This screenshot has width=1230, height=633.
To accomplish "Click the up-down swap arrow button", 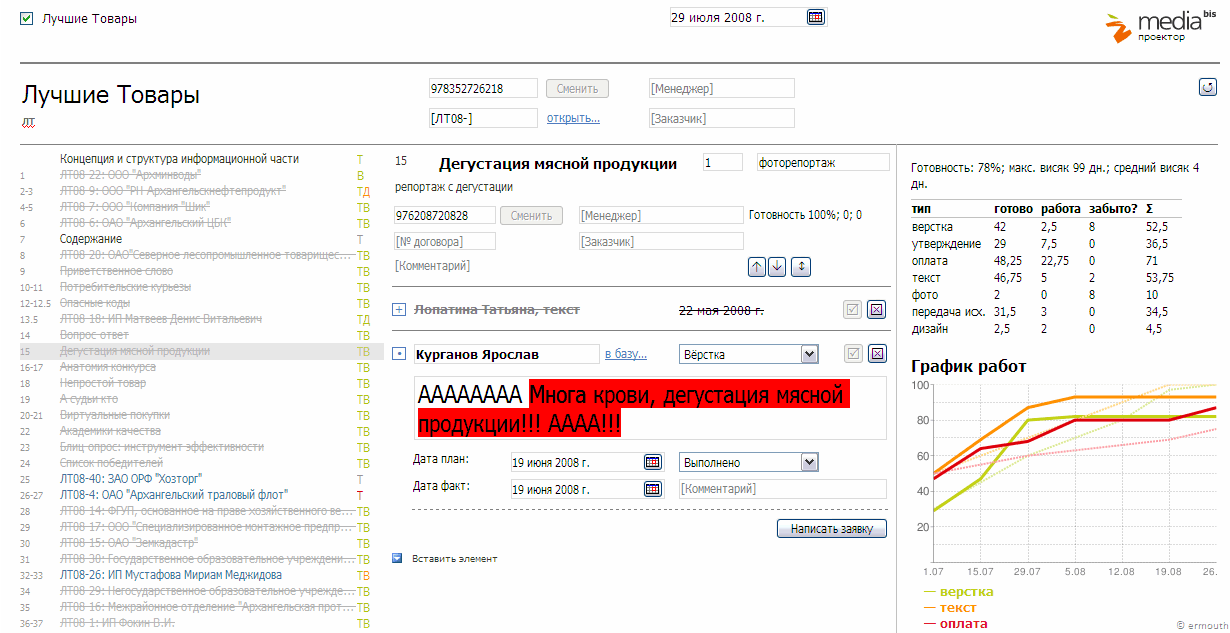I will tap(801, 267).
